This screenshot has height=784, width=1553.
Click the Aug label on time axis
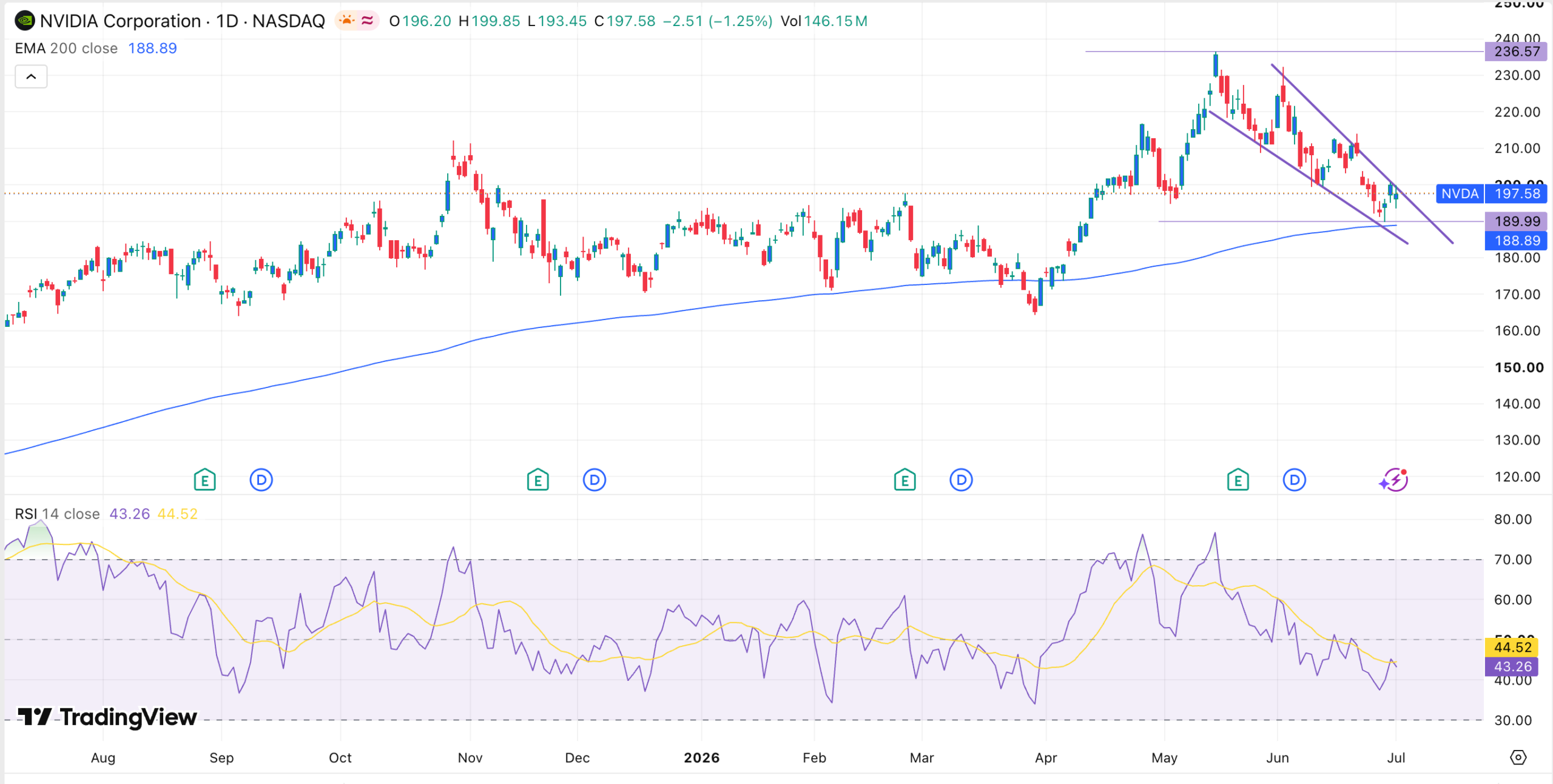pos(103,758)
